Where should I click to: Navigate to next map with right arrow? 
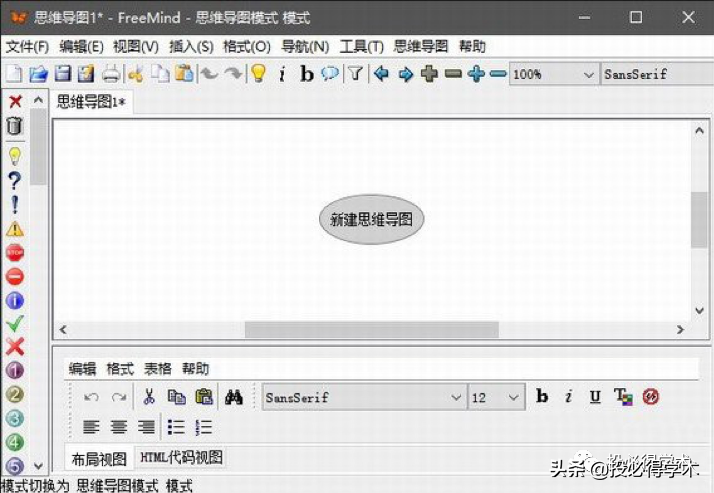[x=405, y=73]
